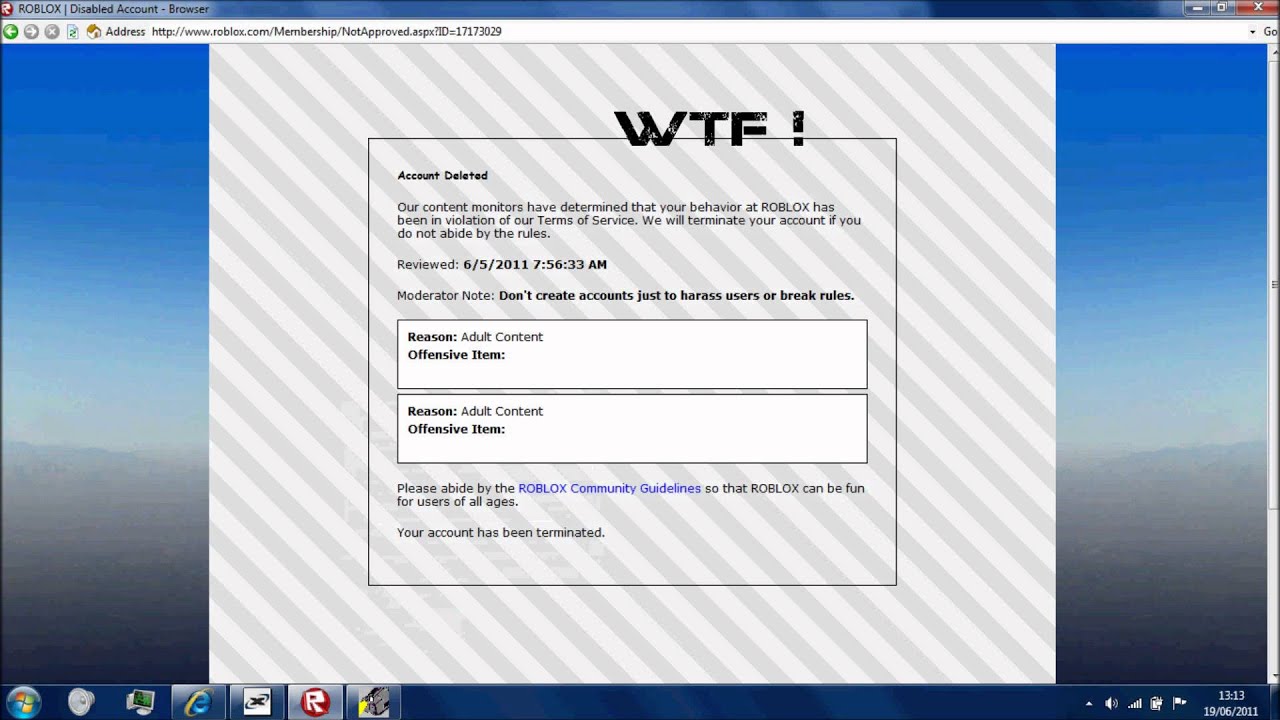This screenshot has width=1280, height=720.
Task: Check the network signal tray icon
Action: (x=1134, y=703)
